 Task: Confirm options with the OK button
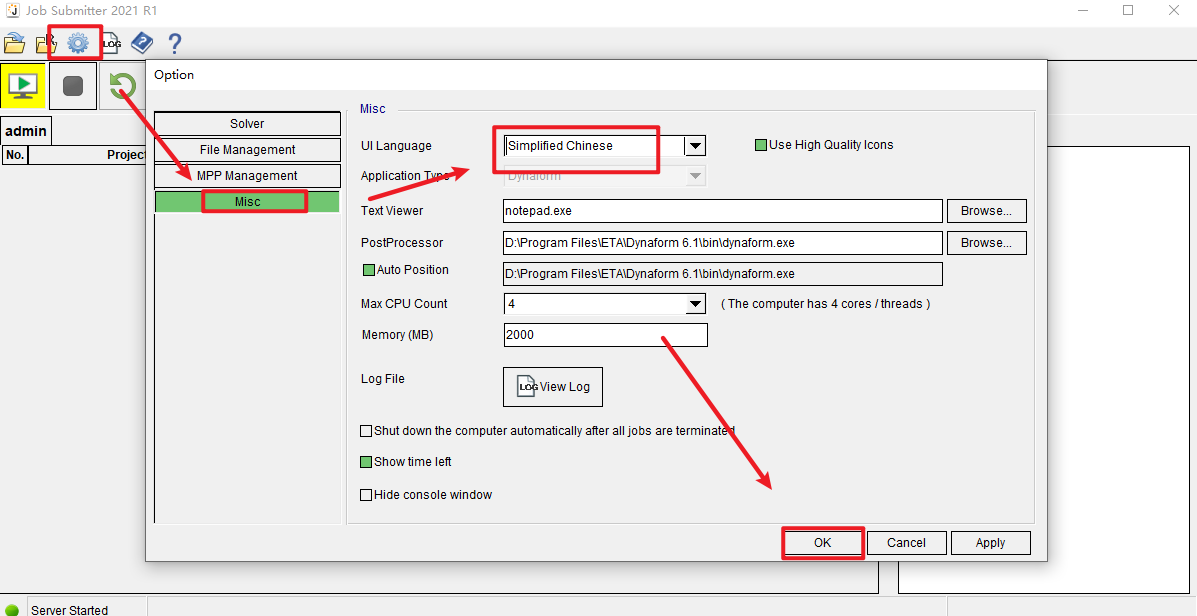(x=822, y=543)
